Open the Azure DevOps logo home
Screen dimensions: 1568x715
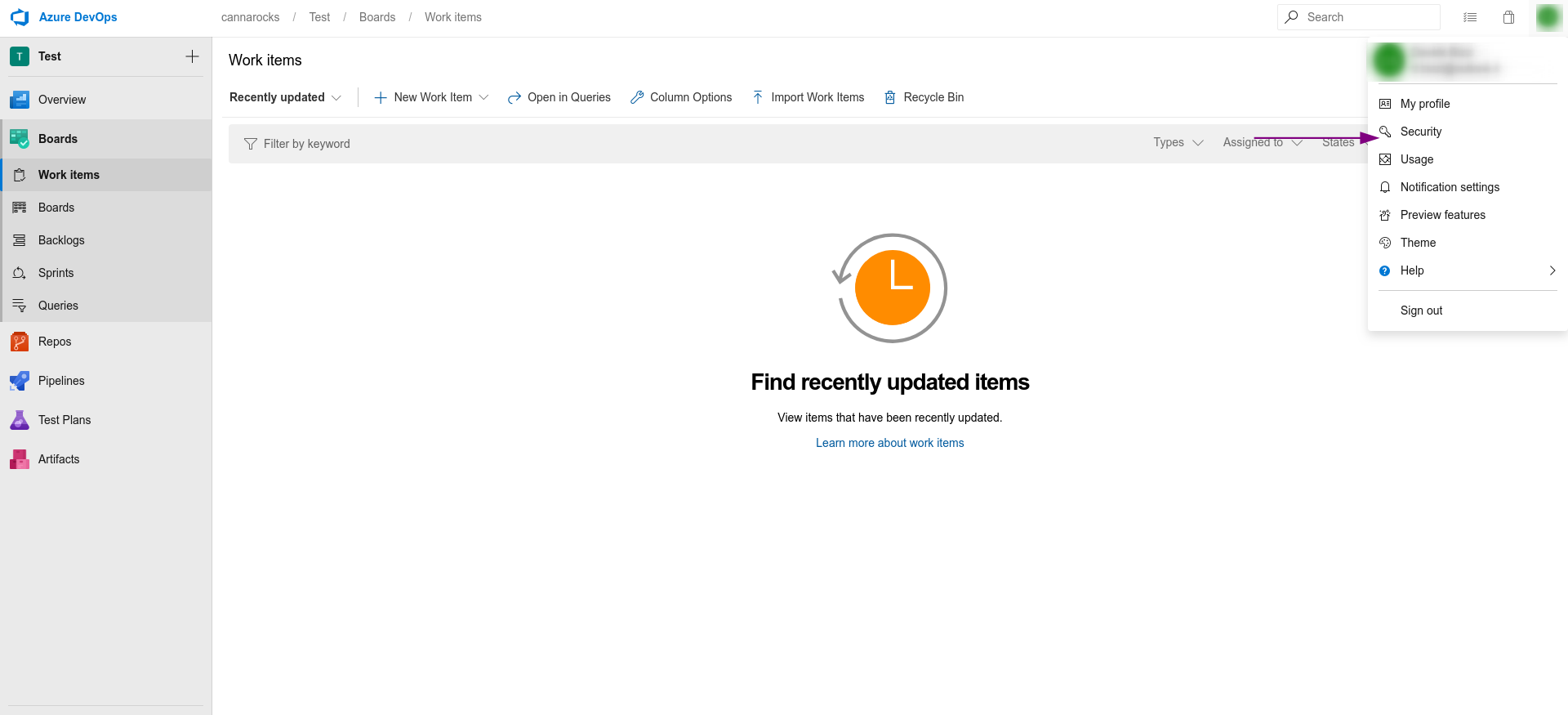20,17
